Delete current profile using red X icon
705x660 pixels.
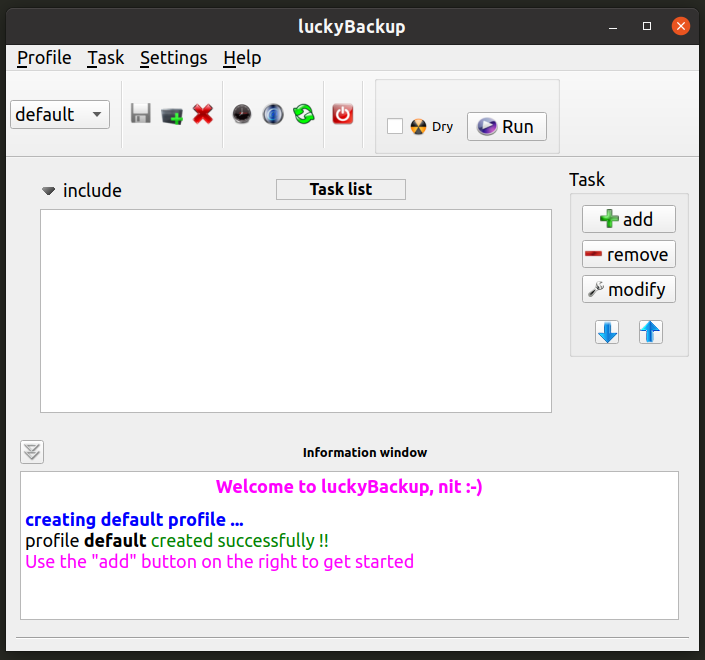tap(203, 114)
